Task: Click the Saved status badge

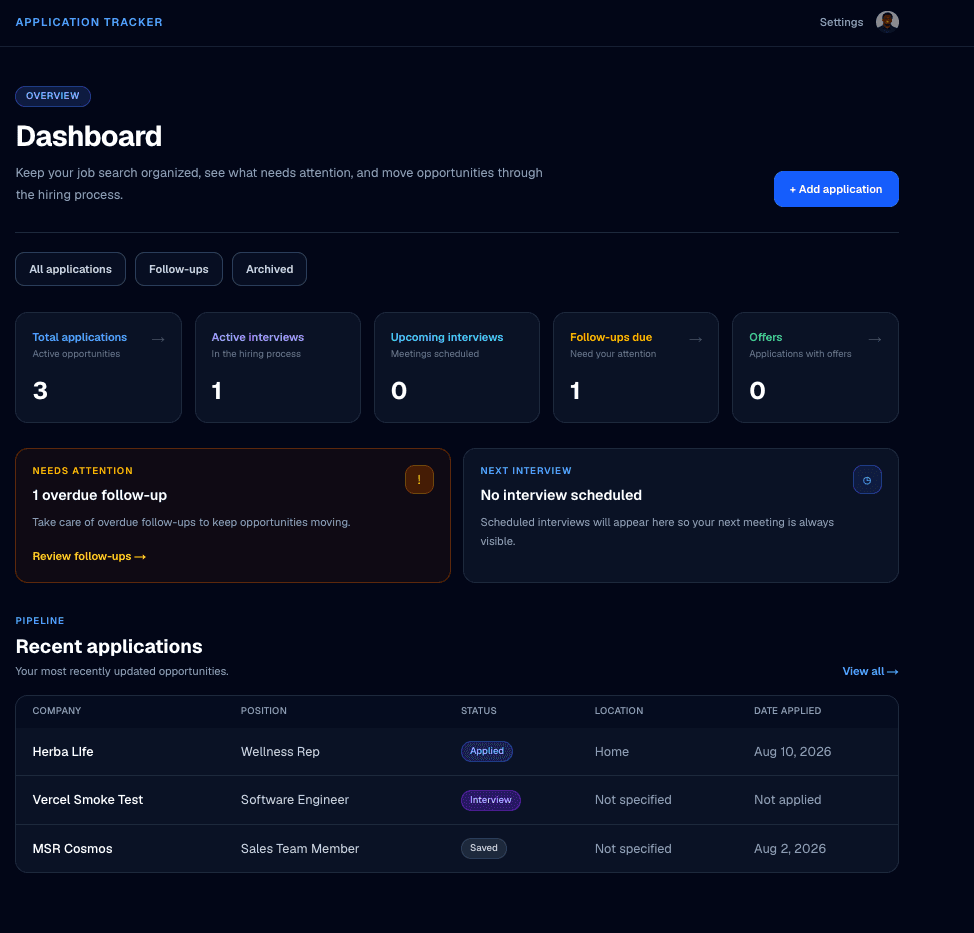Action: (483, 848)
